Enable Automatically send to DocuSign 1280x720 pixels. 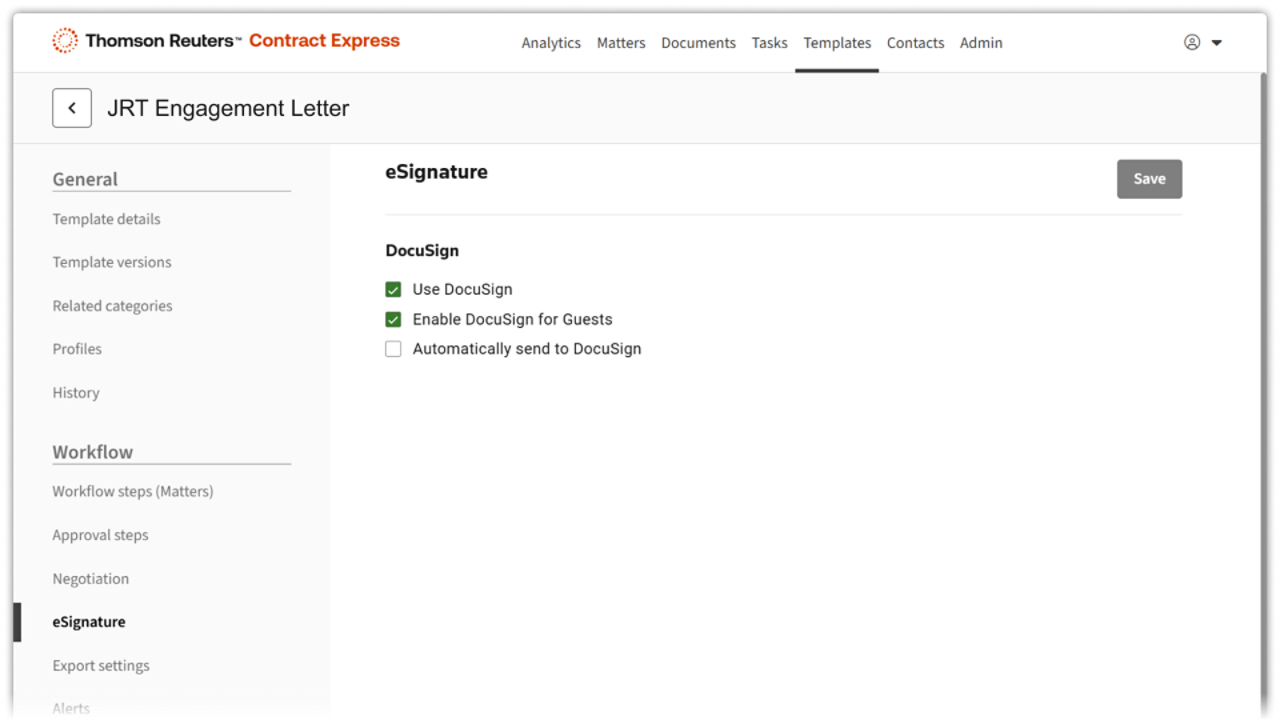tap(393, 349)
